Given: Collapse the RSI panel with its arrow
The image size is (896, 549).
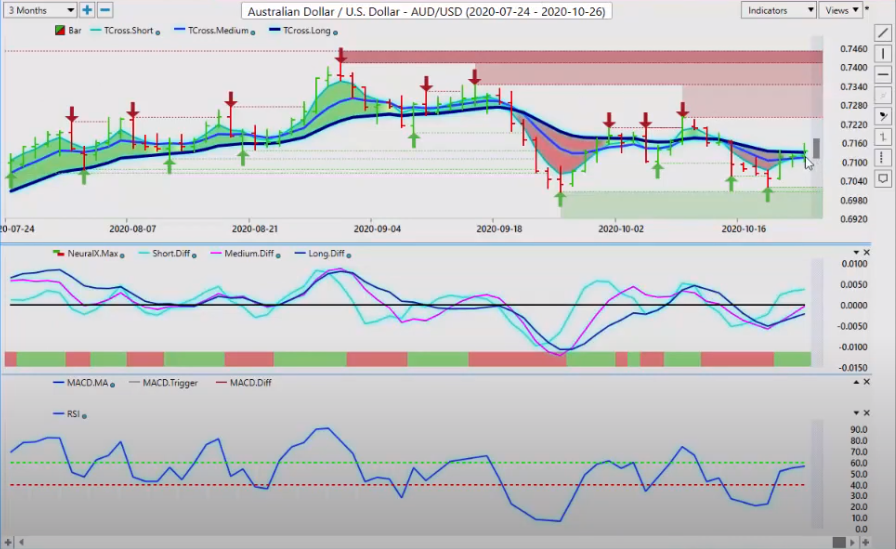Looking at the screenshot, I should point(856,412).
